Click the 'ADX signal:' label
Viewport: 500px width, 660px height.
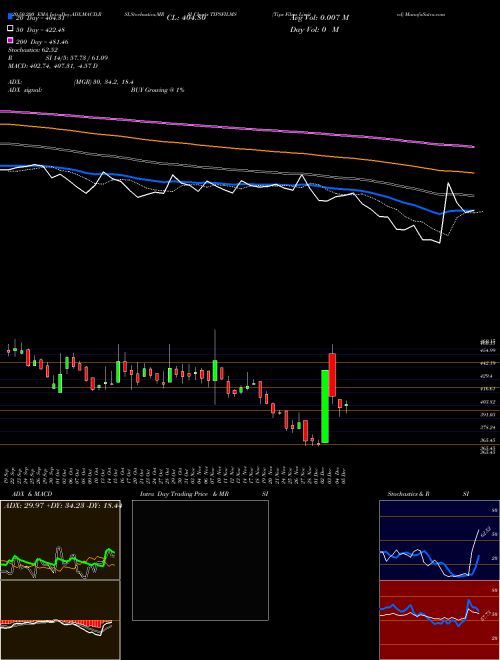(25, 90)
